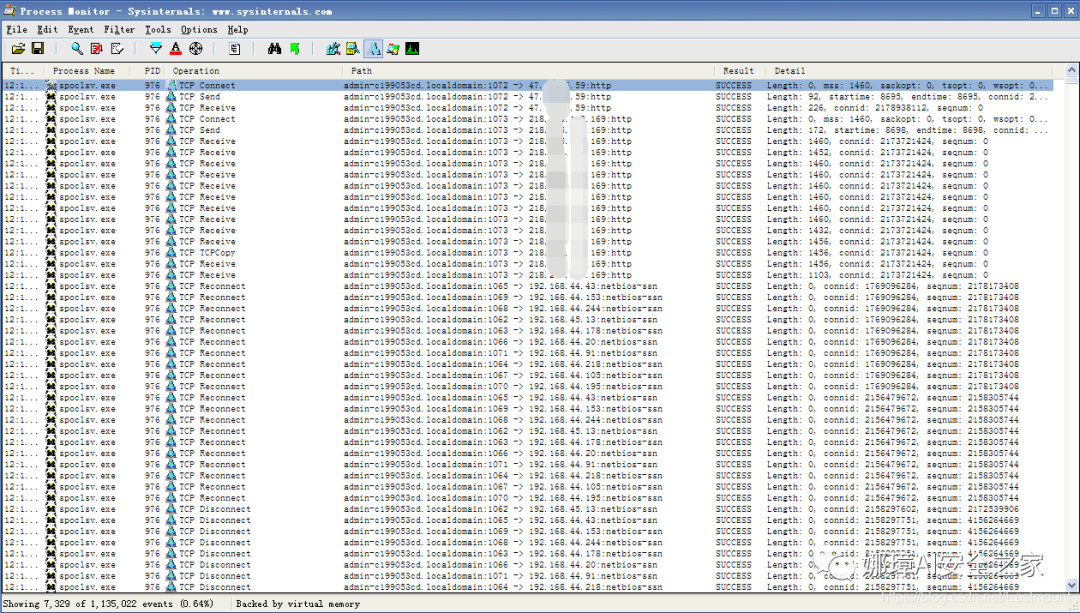Open the Help menu
Viewport: 1080px width, 613px height.
point(238,30)
